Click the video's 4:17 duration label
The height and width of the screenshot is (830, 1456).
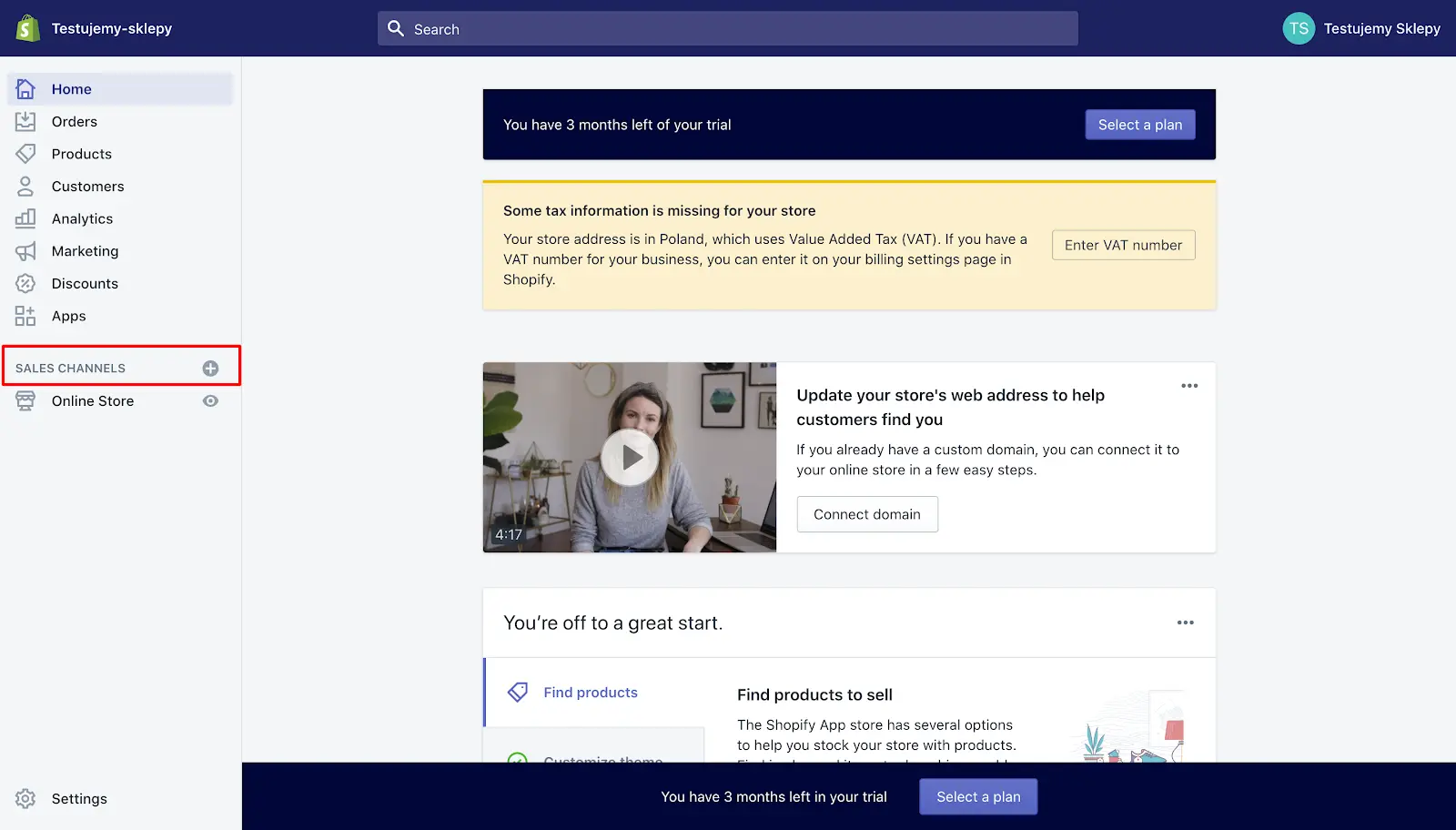[509, 535]
